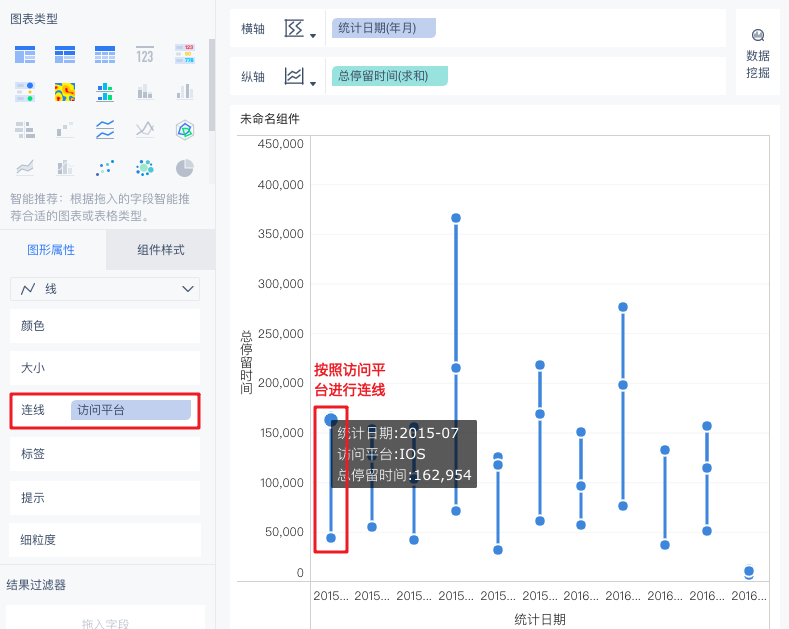Click the 标签 property box
This screenshot has height=629, width=789.
pos(105,454)
